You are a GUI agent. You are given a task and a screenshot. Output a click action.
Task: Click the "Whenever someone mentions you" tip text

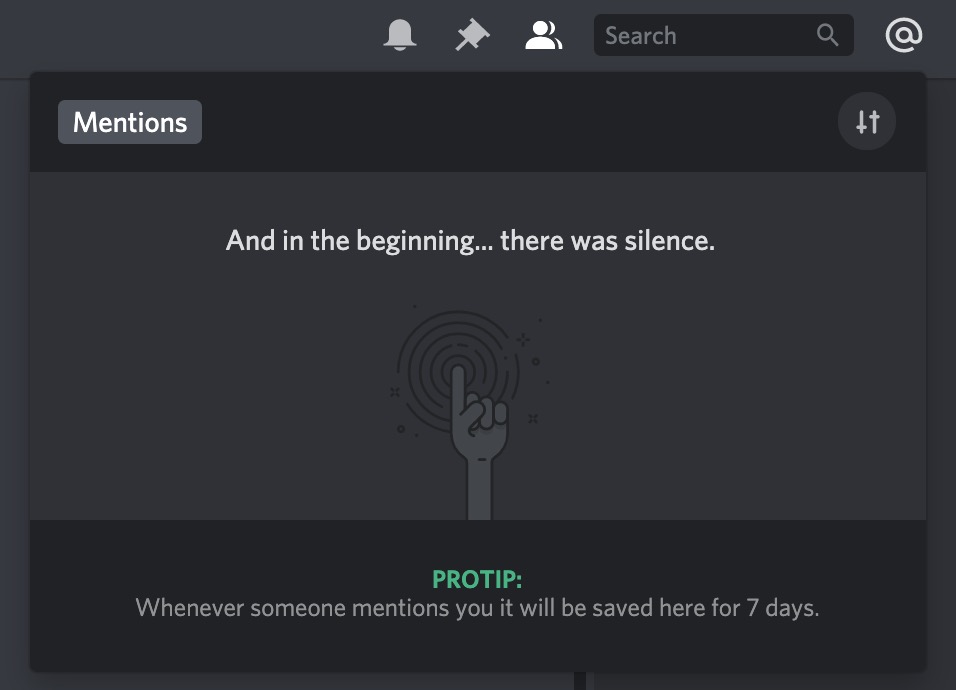pyautogui.click(x=477, y=607)
